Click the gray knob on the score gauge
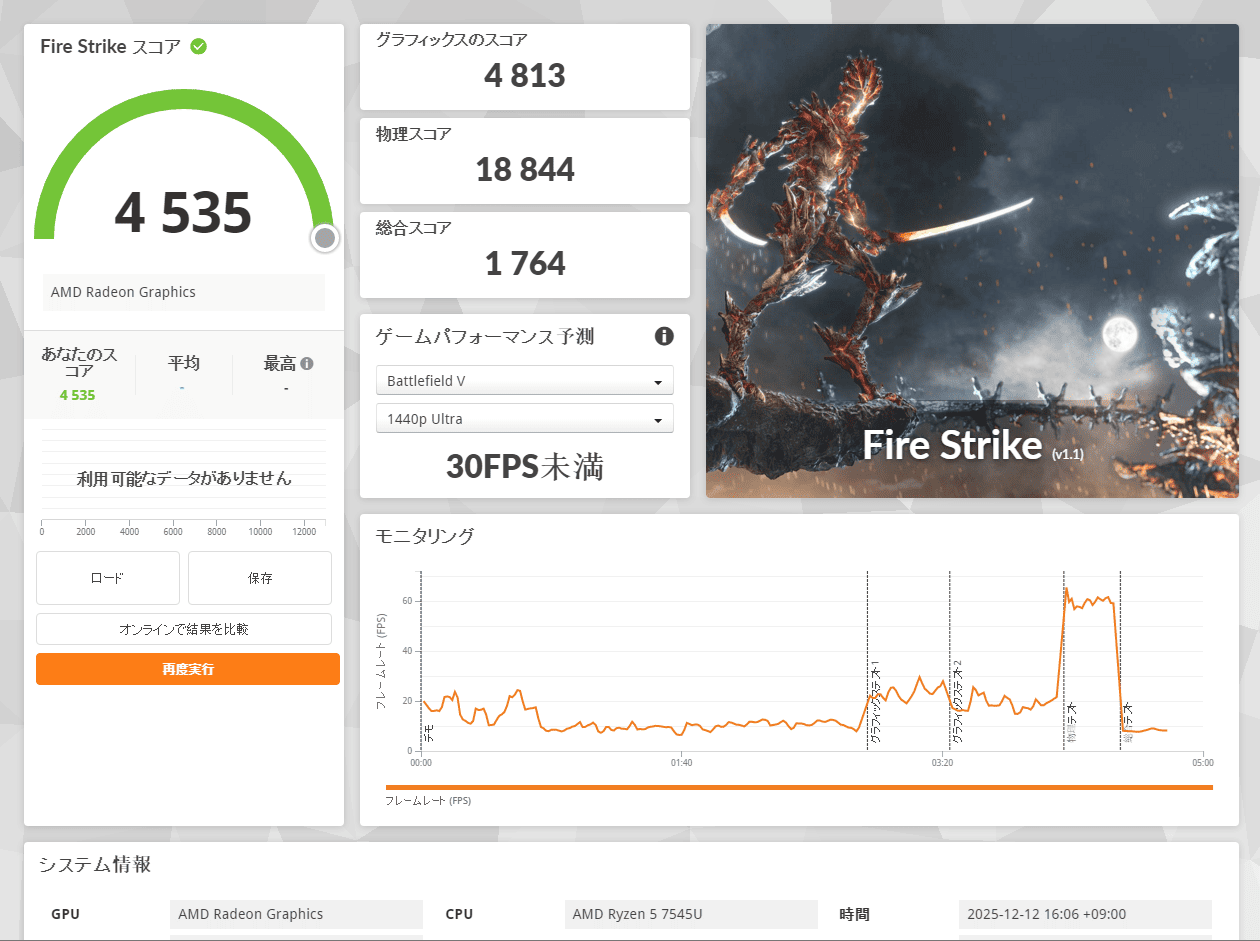Viewport: 1260px width, 941px height. [x=324, y=238]
